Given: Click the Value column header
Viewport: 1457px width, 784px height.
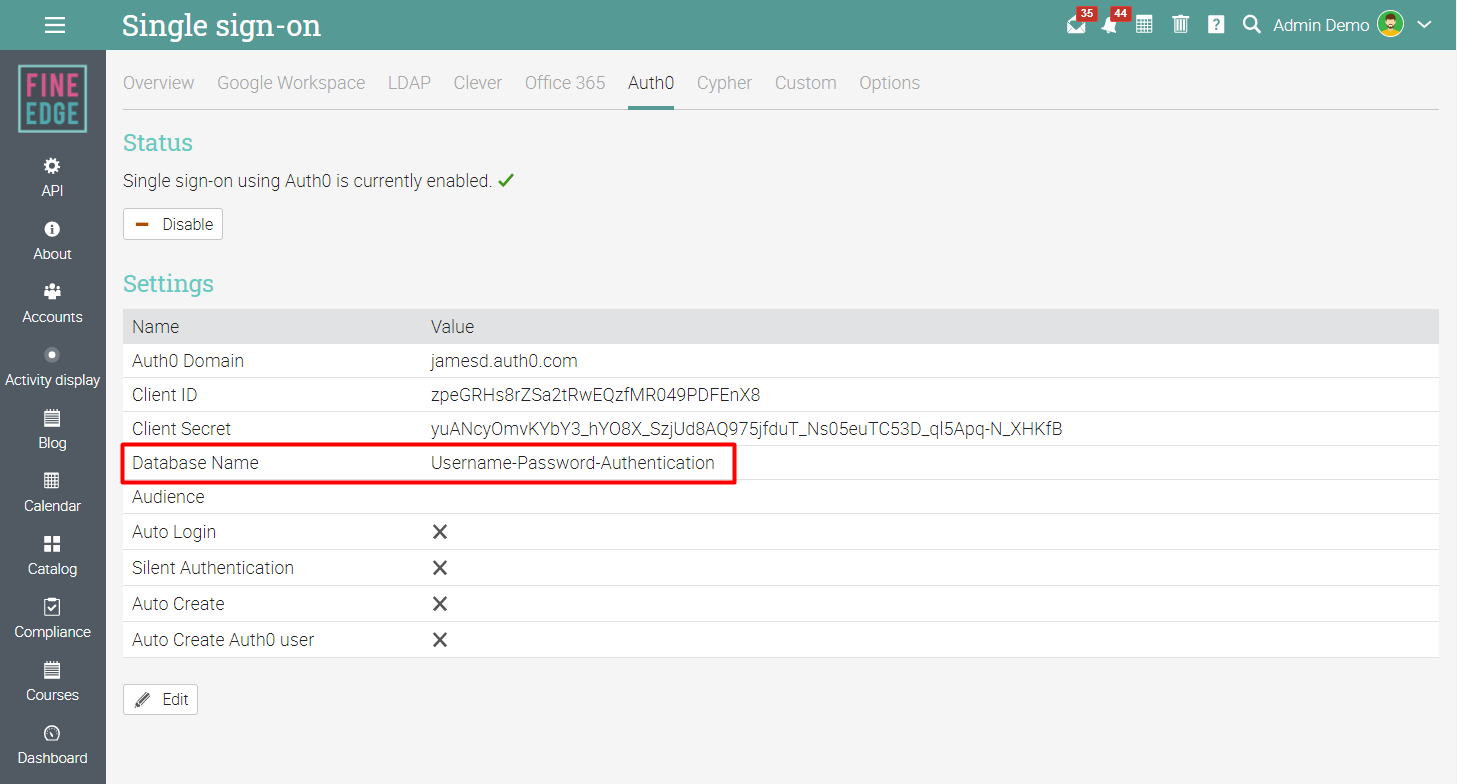Looking at the screenshot, I should [x=452, y=327].
